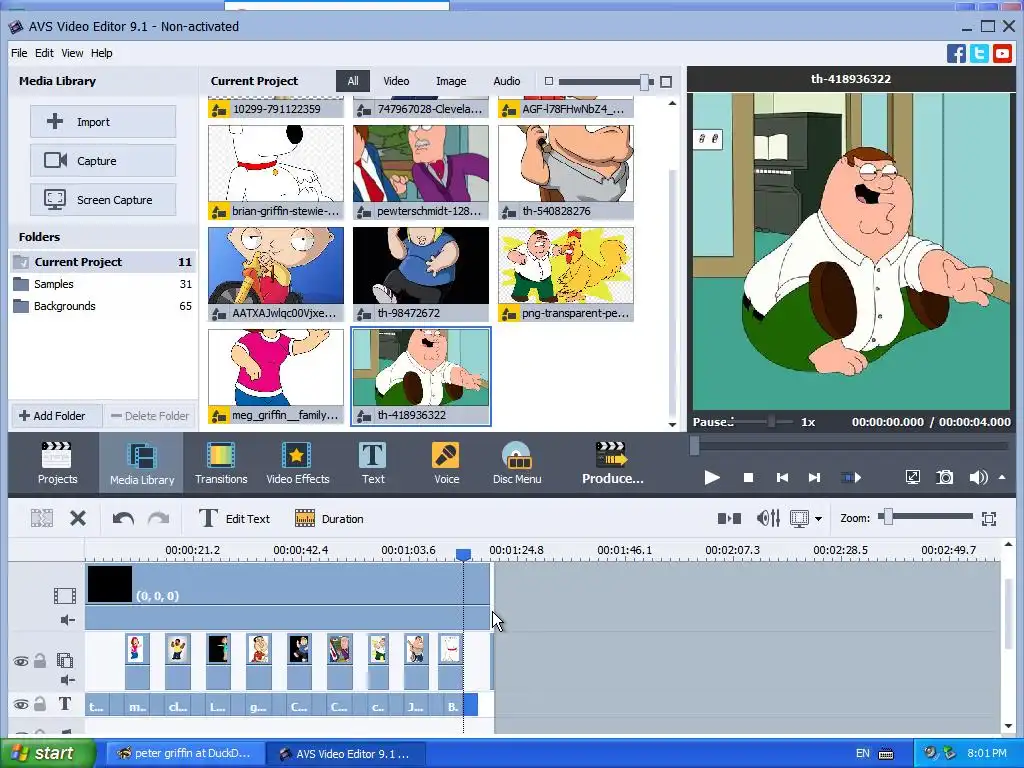Open the Projects panel
Screen dimensions: 1024x768
(57, 463)
